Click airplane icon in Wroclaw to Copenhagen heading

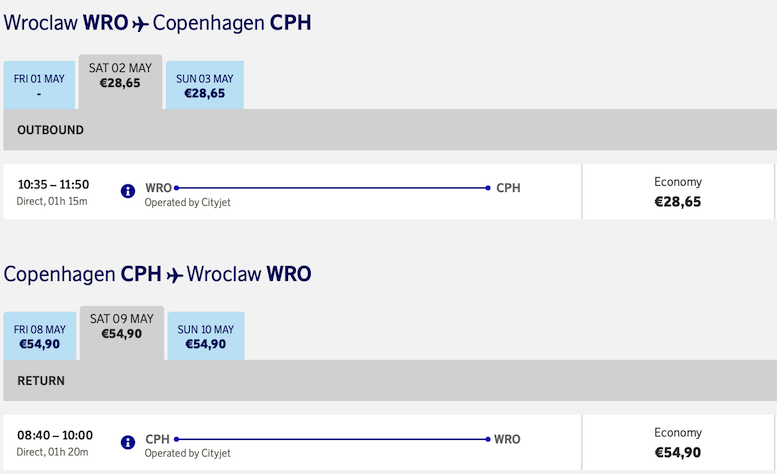point(141,24)
